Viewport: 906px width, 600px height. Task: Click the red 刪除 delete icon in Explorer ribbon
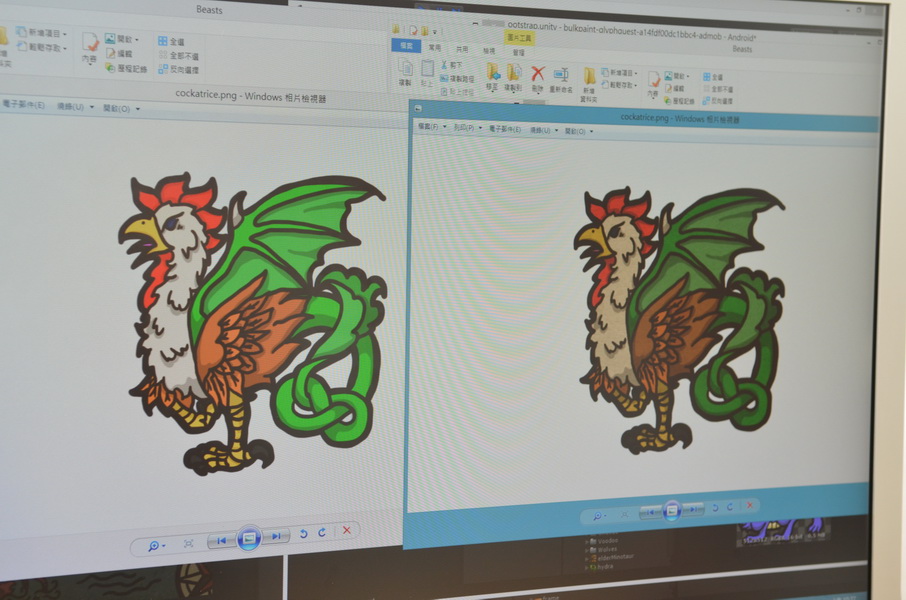coord(538,73)
